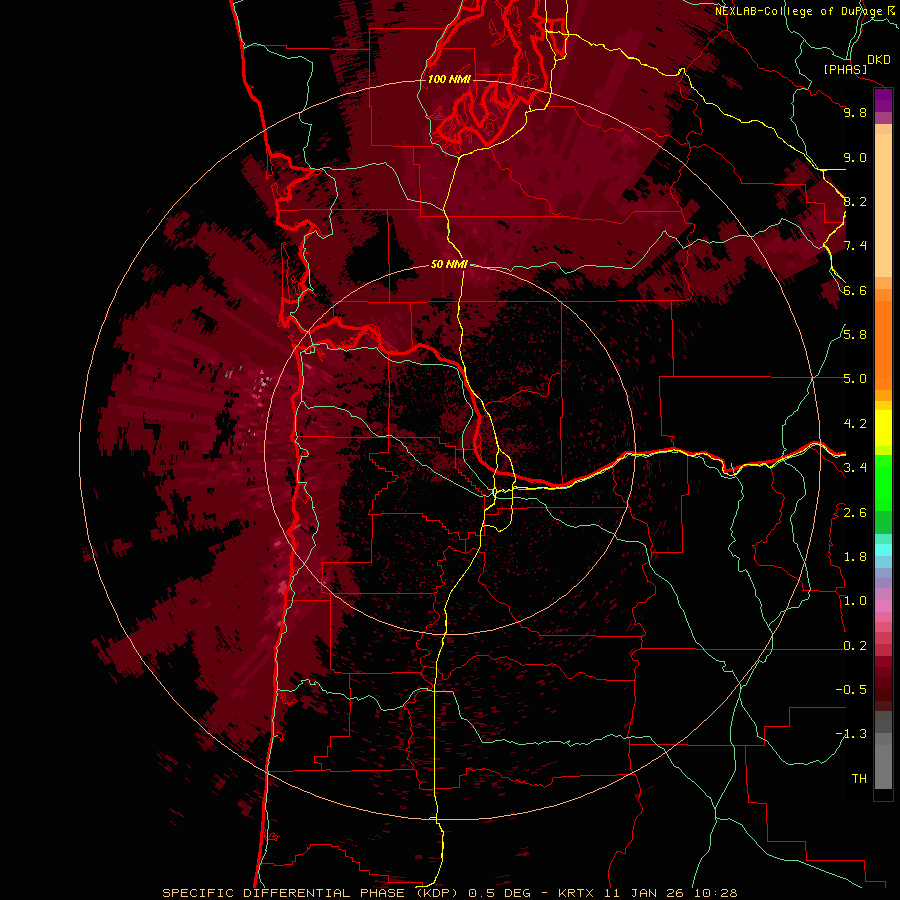
Task: Click the 3.4 value on the scale
Action: coord(855,468)
